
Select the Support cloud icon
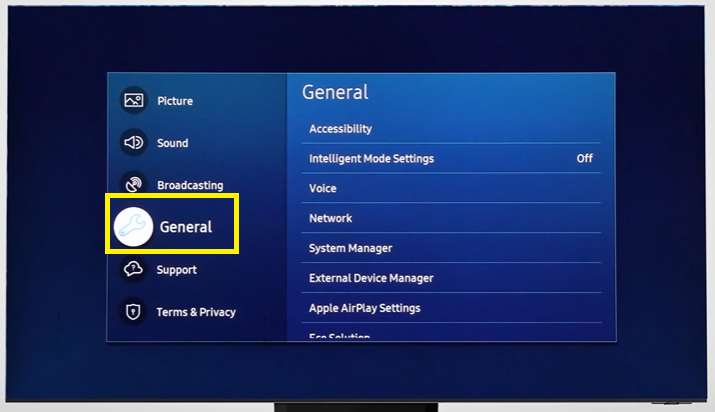tap(133, 269)
